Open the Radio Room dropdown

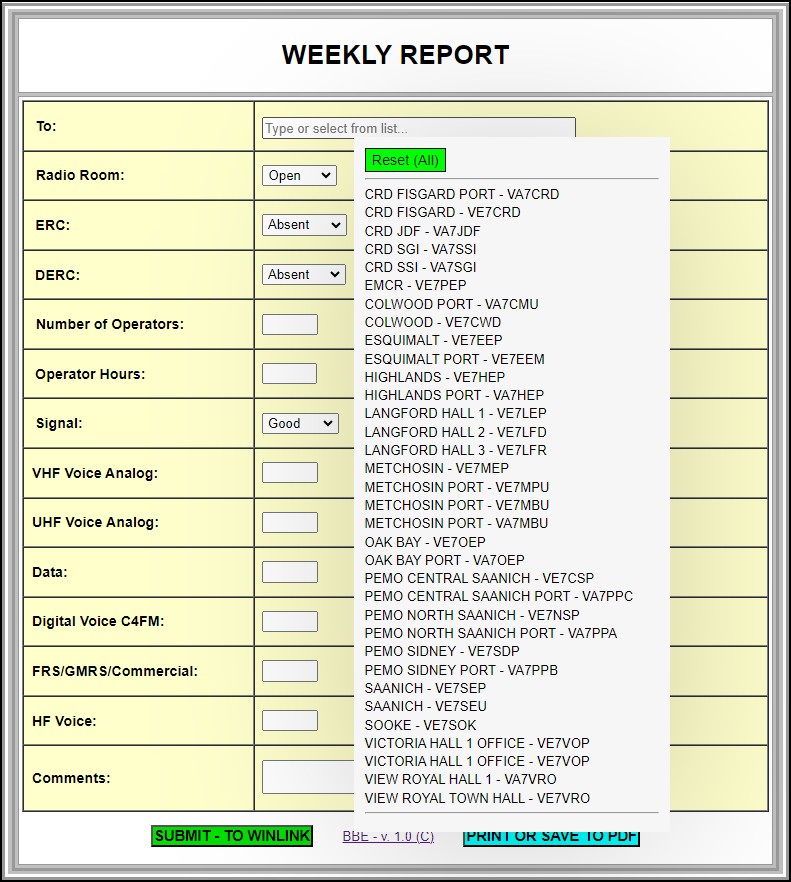click(x=299, y=175)
